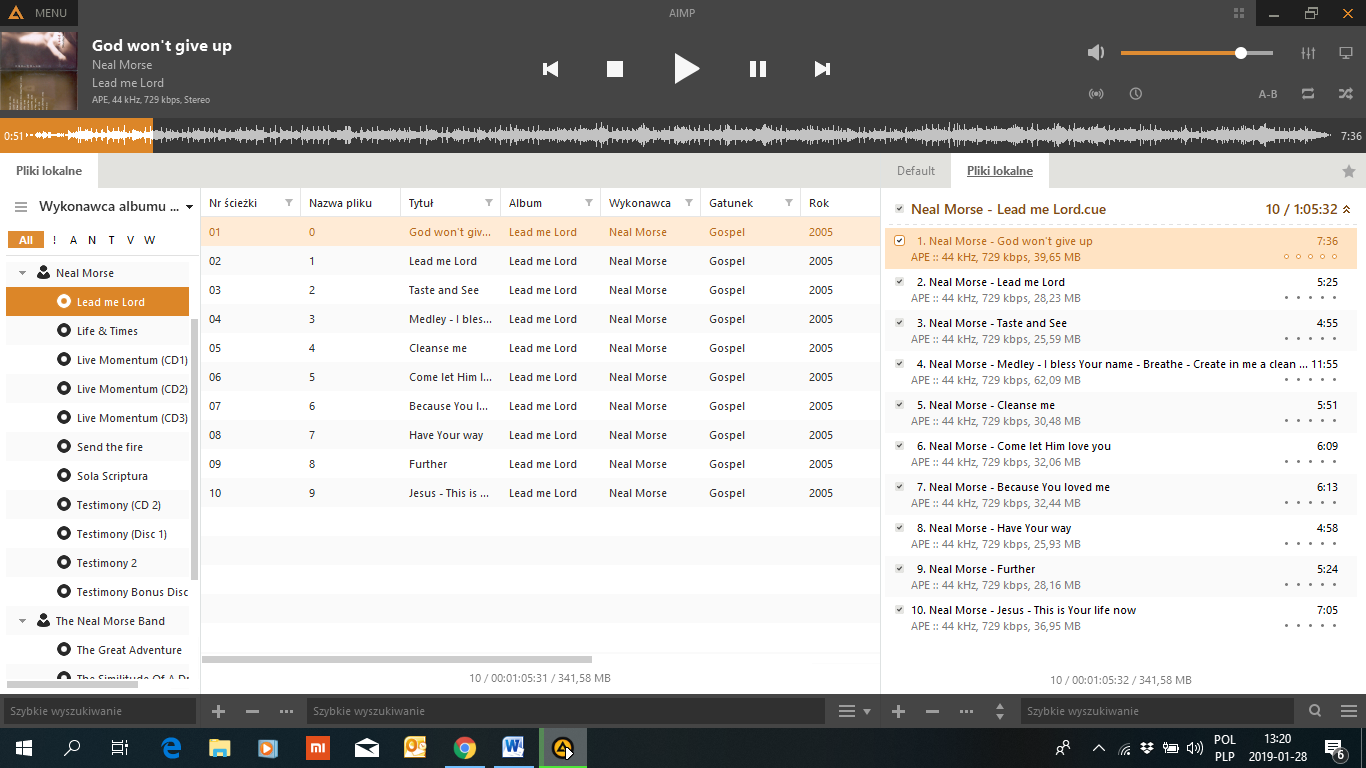Open the equalizer settings icon
This screenshot has height=768, width=1366.
pyautogui.click(x=1308, y=53)
